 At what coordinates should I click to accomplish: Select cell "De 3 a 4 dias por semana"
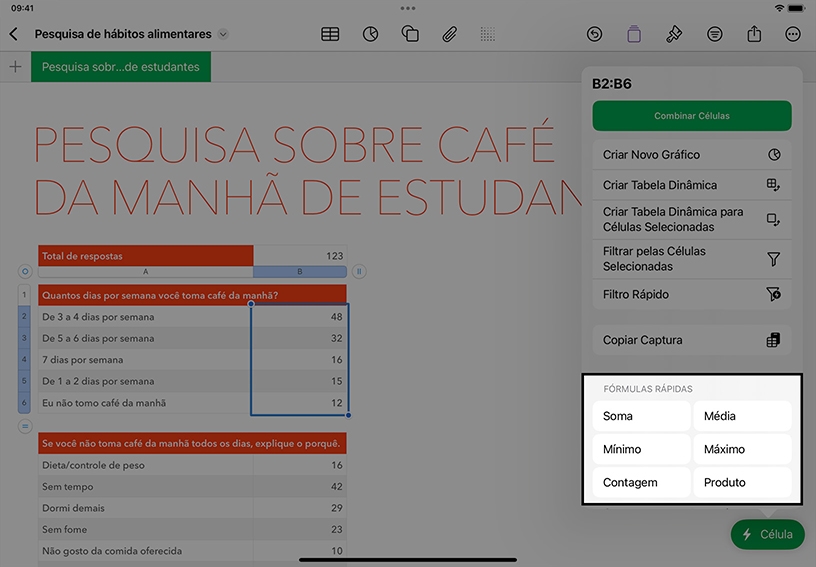(146, 316)
